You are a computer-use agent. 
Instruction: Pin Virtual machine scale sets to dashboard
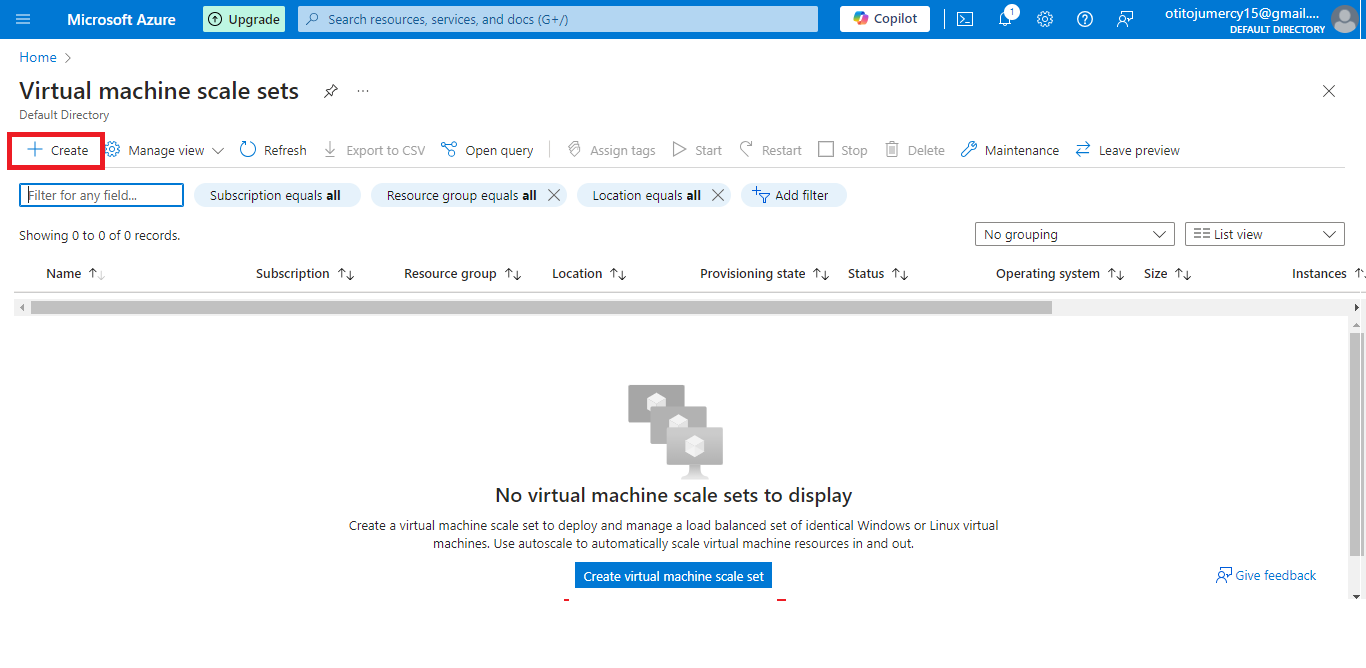tap(331, 91)
